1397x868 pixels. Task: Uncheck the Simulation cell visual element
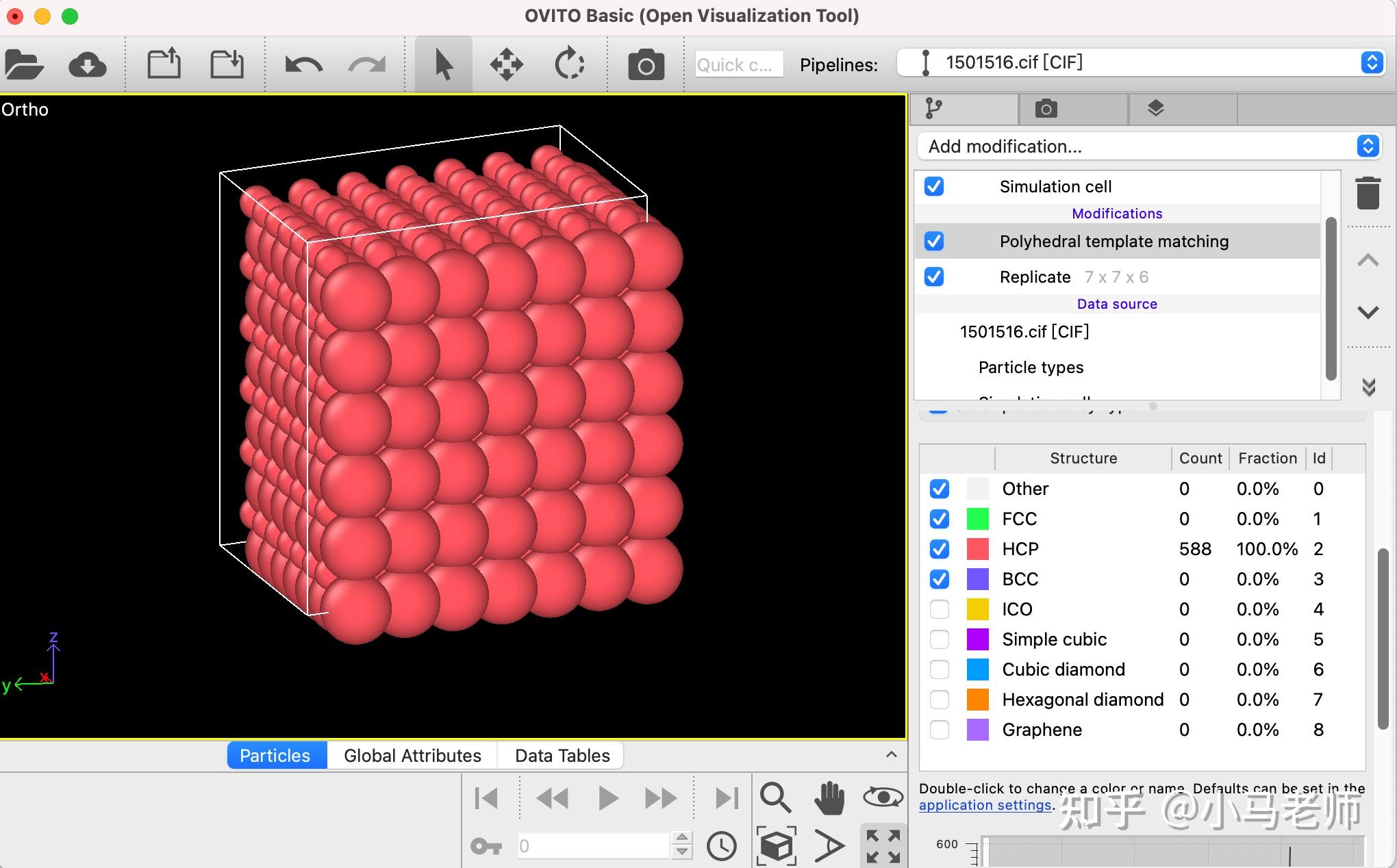934,186
